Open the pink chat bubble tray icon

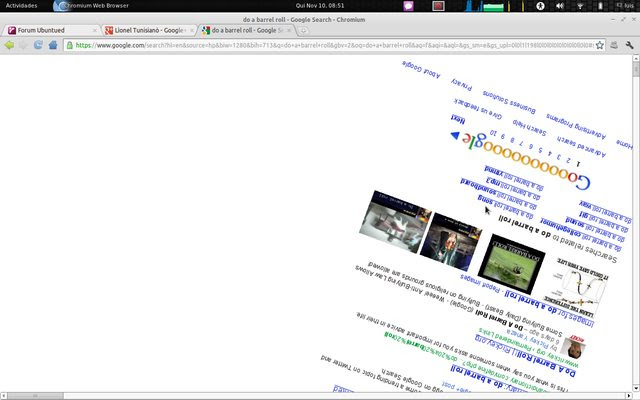pos(408,6)
